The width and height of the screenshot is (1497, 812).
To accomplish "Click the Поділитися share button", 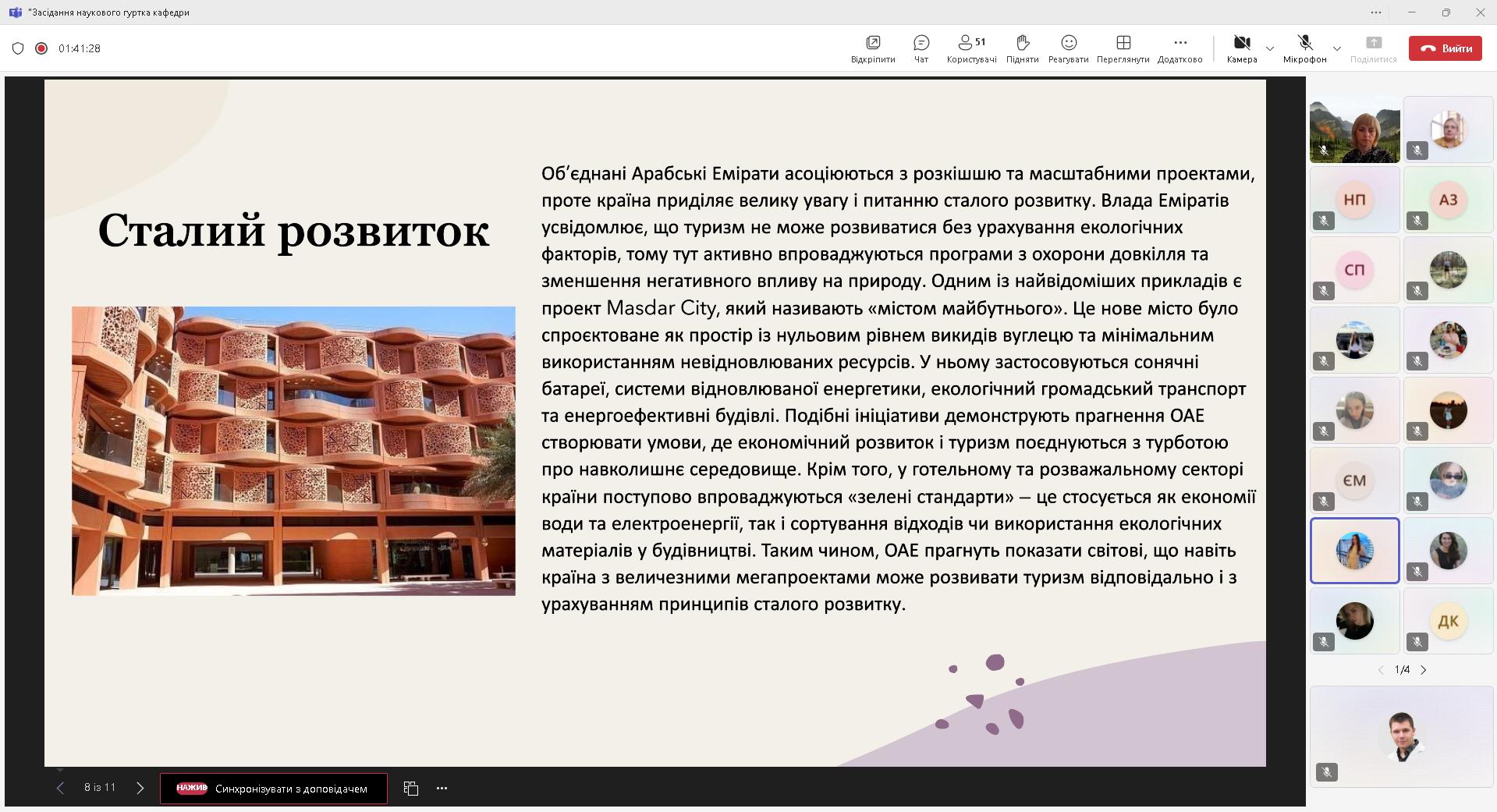I will click(1374, 48).
